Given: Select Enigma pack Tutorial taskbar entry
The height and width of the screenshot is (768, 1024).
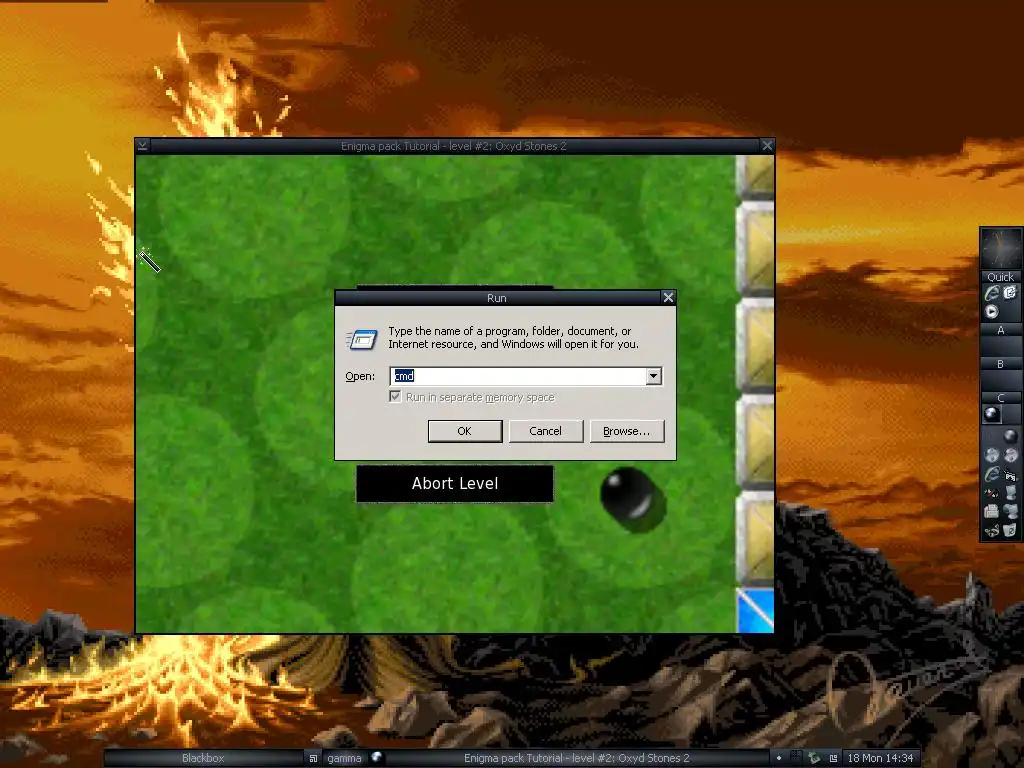Looking at the screenshot, I should (577, 758).
